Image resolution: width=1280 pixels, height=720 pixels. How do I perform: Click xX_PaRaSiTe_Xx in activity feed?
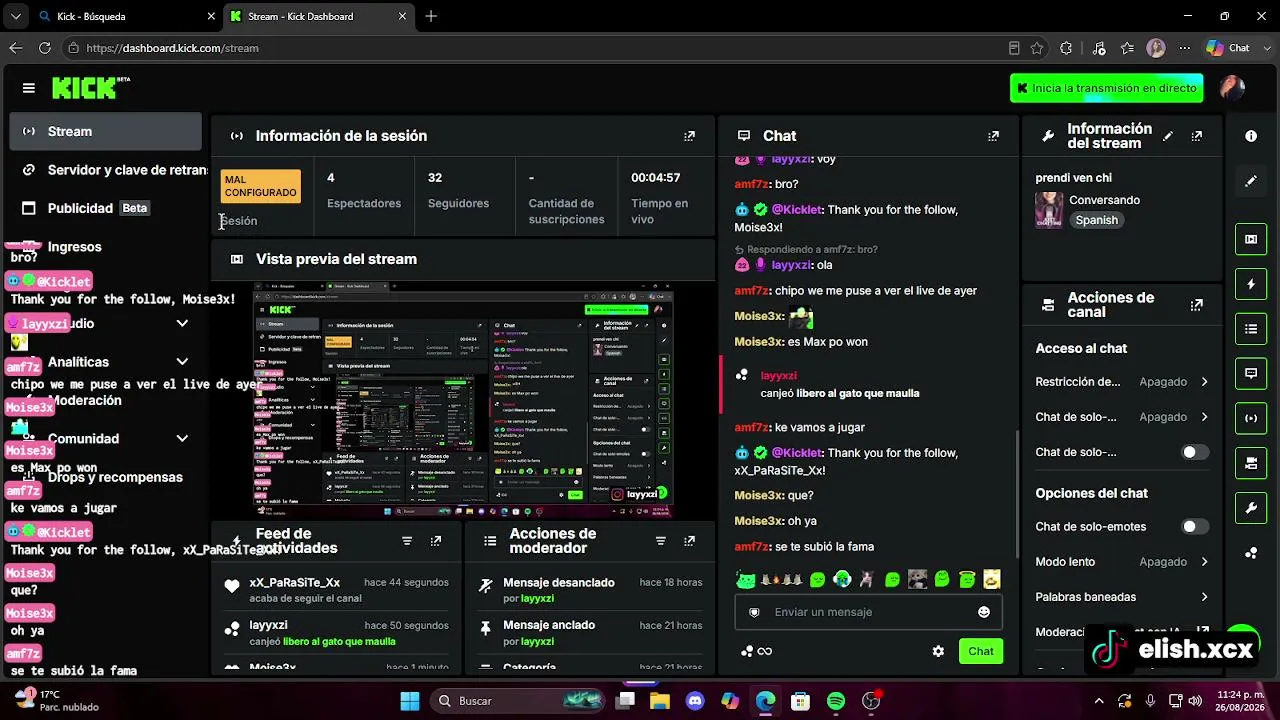[x=295, y=583]
